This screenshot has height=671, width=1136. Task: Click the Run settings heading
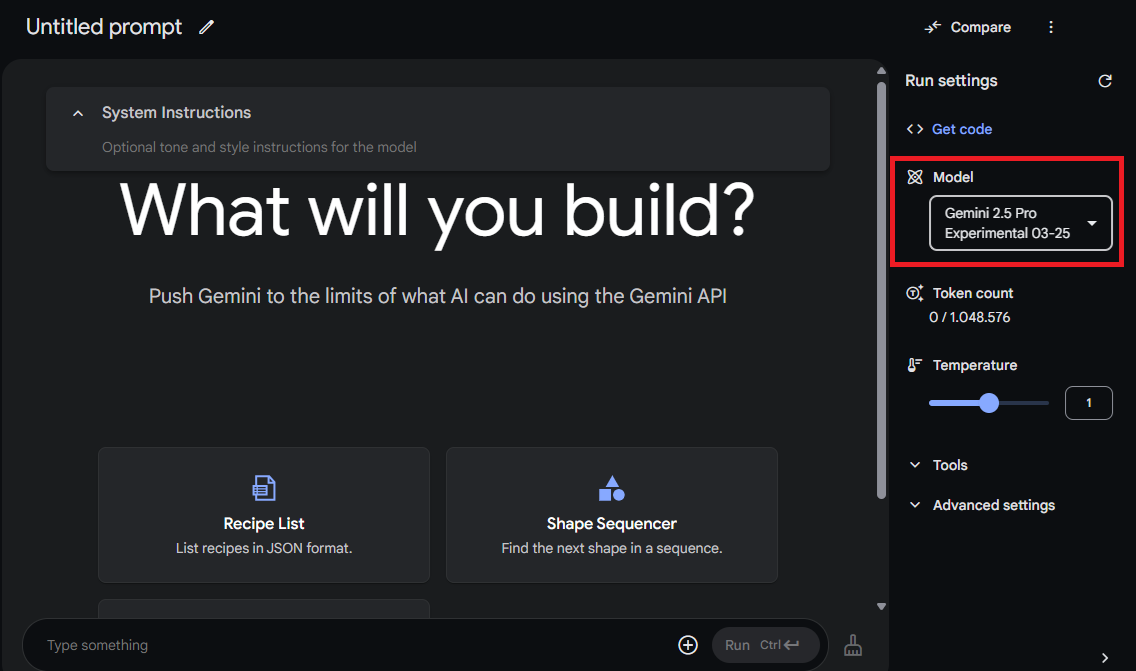pos(951,81)
